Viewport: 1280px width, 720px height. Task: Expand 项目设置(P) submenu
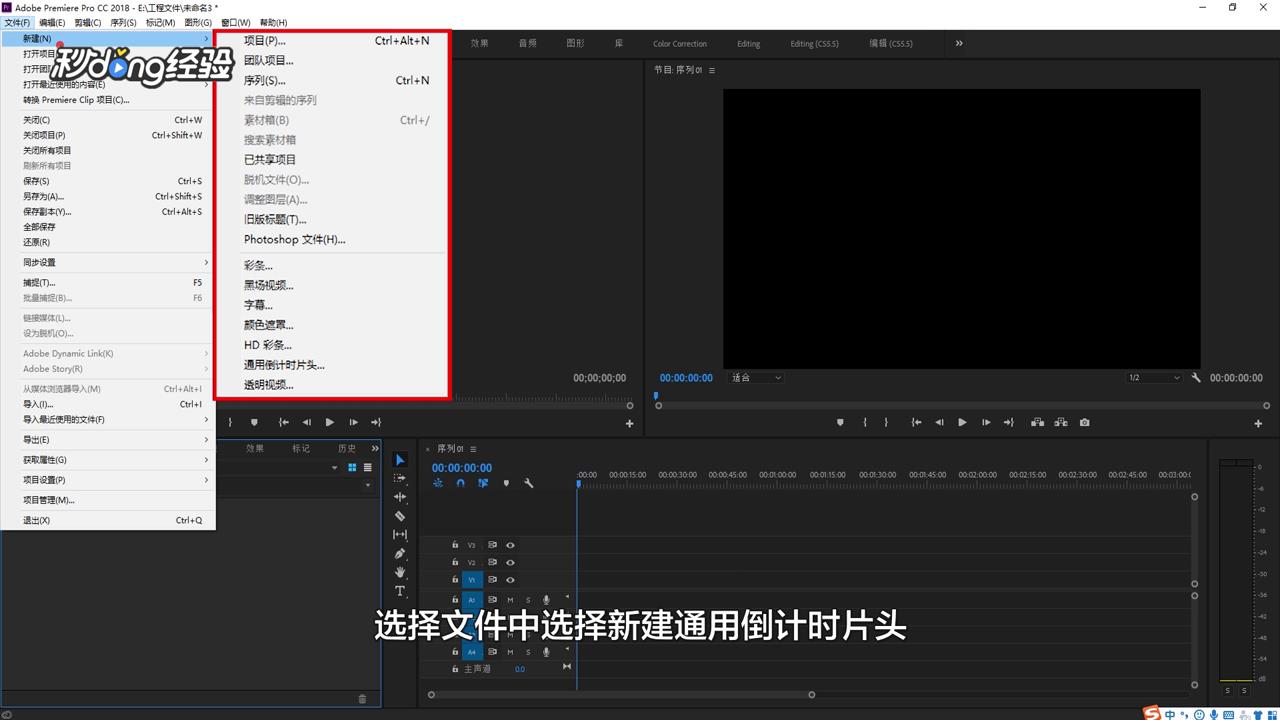[108, 480]
